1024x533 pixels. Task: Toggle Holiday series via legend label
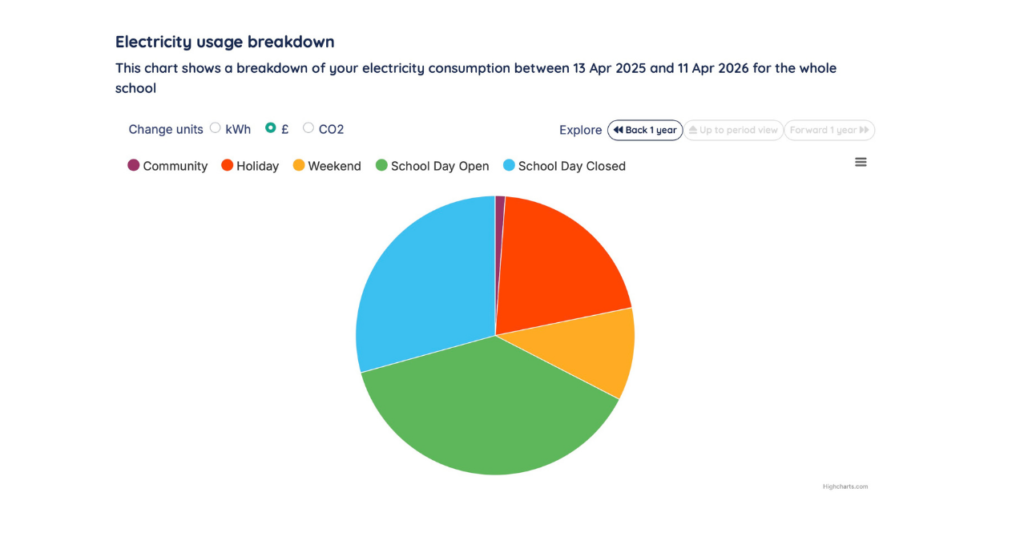[x=257, y=166]
